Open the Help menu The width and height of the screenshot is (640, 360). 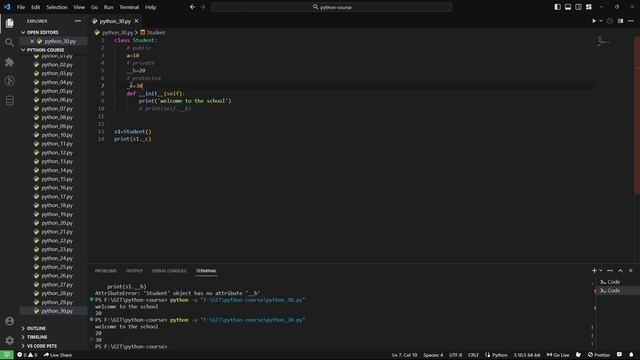pyautogui.click(x=151, y=7)
